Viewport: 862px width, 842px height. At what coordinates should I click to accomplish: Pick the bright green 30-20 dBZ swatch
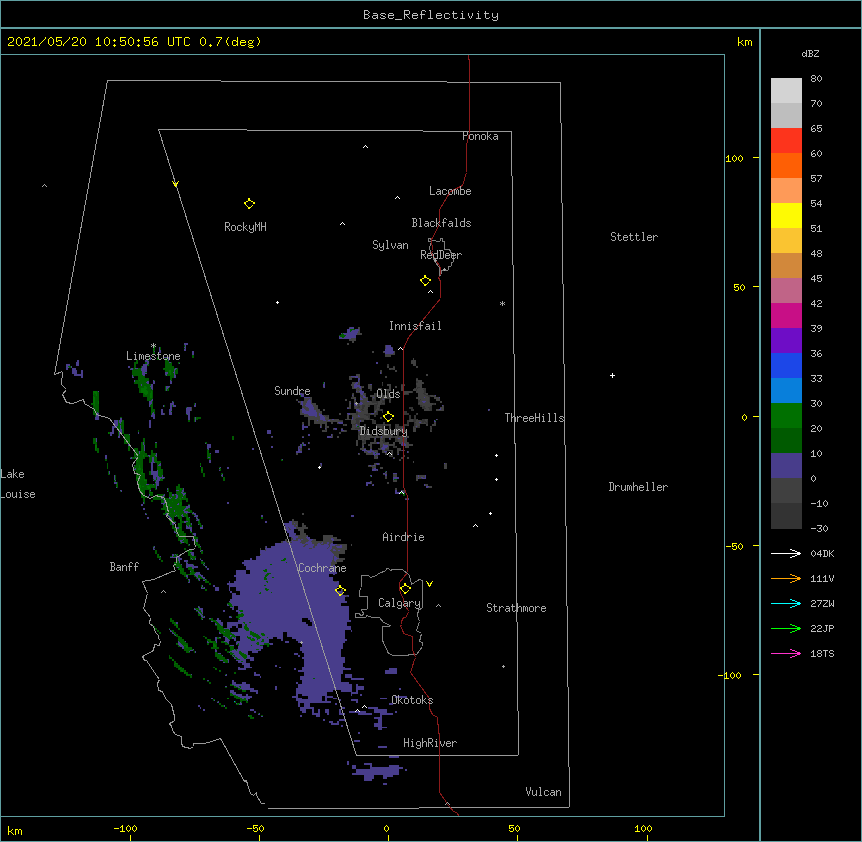(786, 416)
